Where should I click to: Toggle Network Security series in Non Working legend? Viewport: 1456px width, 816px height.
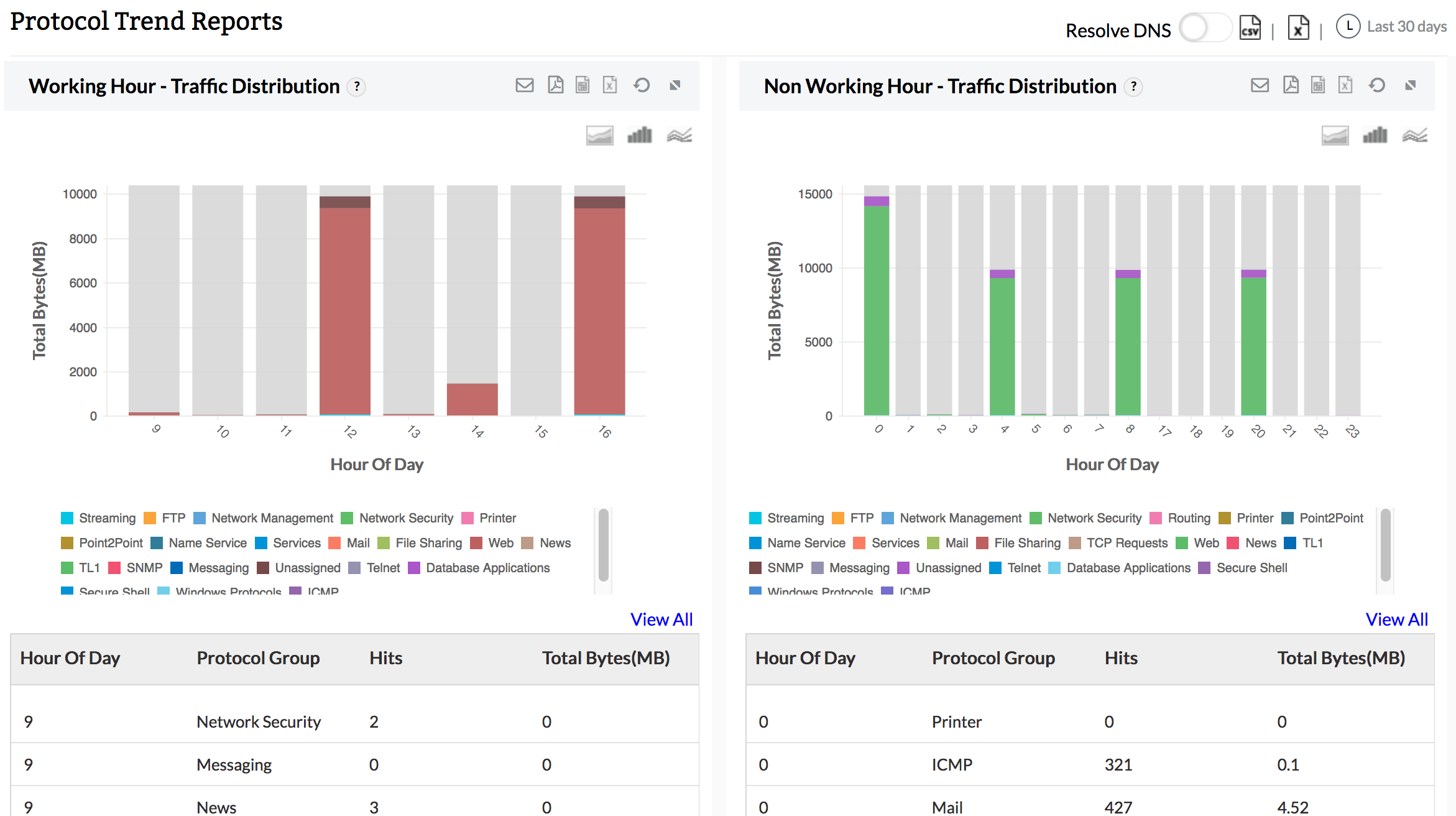tap(1094, 518)
